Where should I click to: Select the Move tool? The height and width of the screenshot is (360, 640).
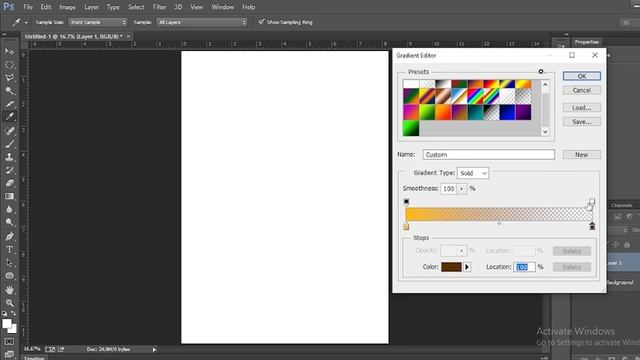9,51
